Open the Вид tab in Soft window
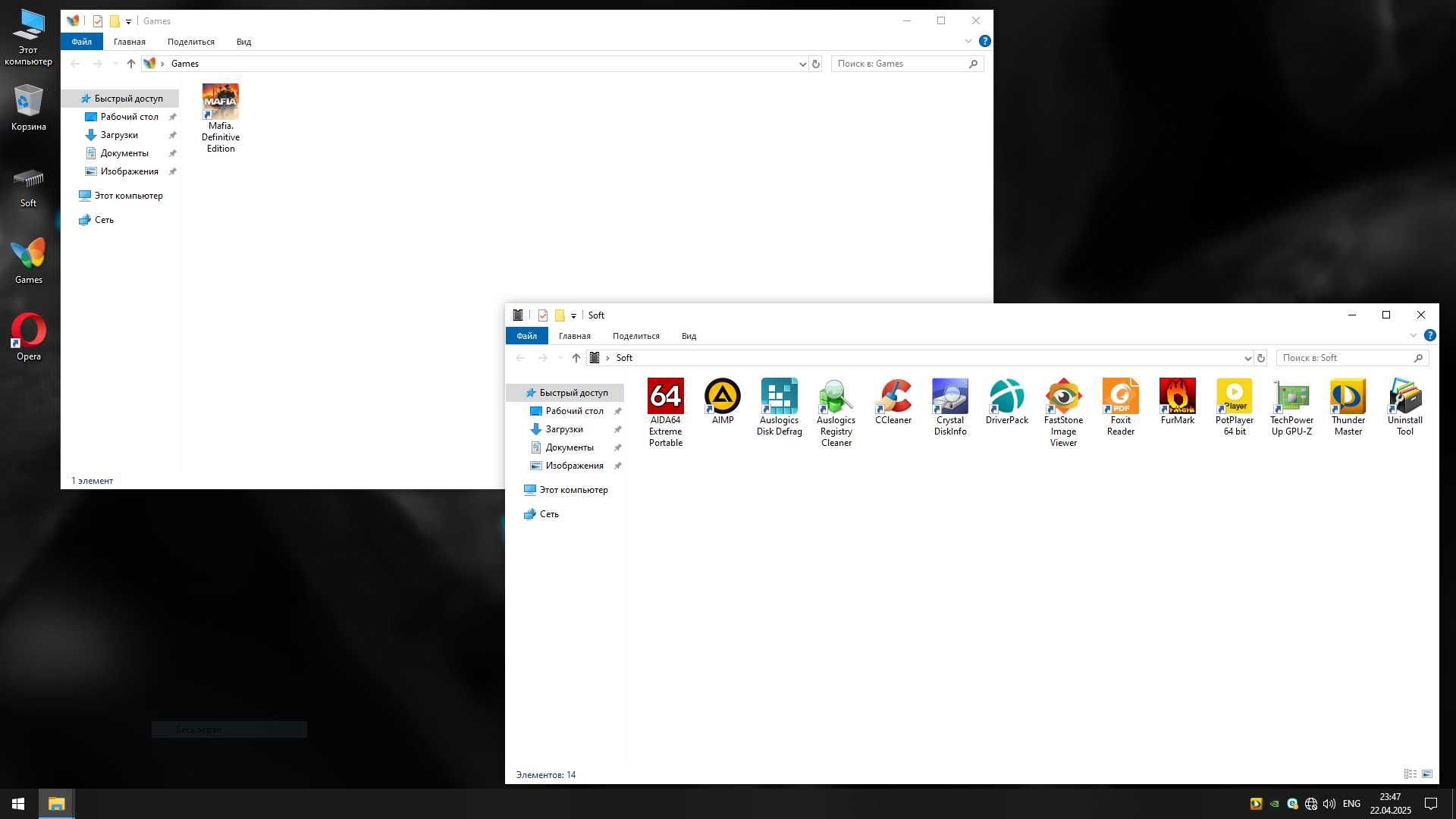 click(x=689, y=336)
